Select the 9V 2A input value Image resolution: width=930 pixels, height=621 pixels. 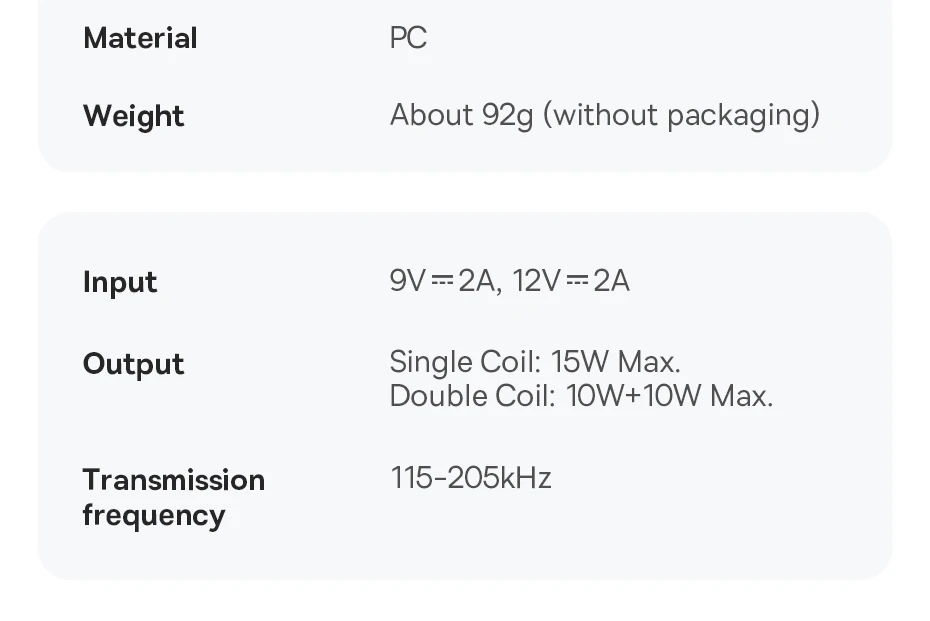click(x=442, y=281)
